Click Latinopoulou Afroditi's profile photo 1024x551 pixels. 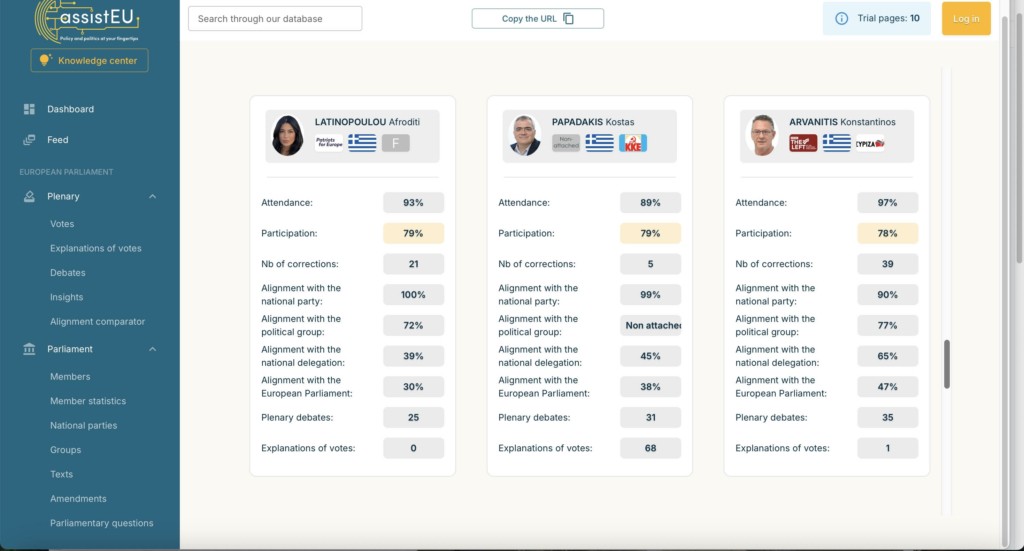click(288, 136)
